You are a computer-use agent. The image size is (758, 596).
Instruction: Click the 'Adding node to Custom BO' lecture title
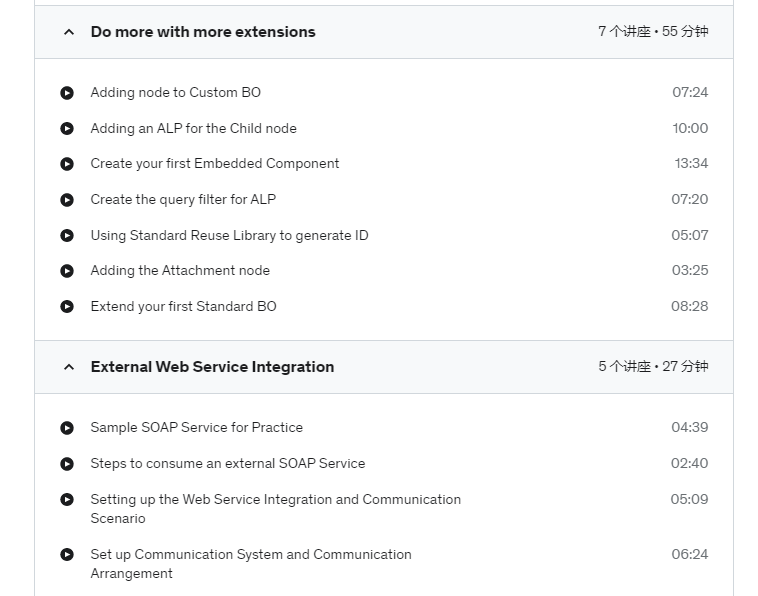(175, 92)
